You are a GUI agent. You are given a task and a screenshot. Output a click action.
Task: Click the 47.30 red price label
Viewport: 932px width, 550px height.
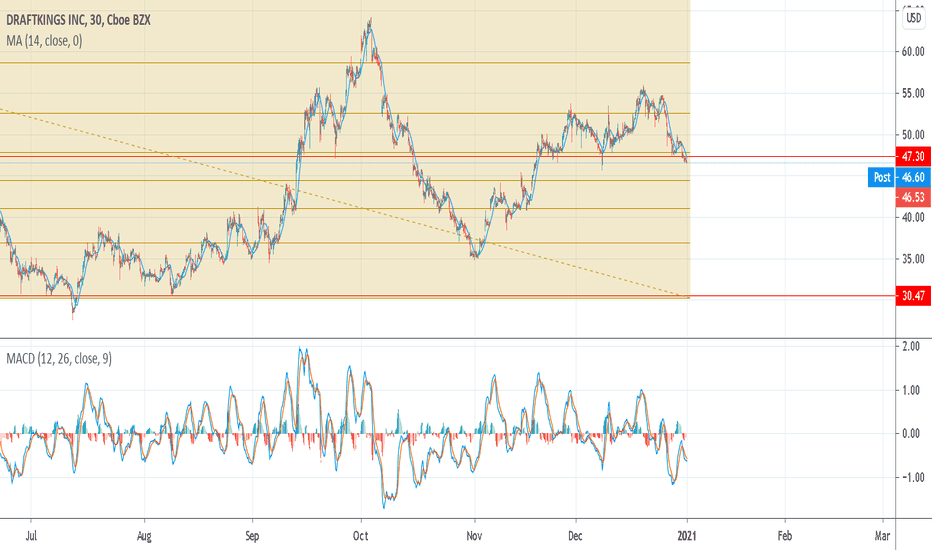(913, 156)
